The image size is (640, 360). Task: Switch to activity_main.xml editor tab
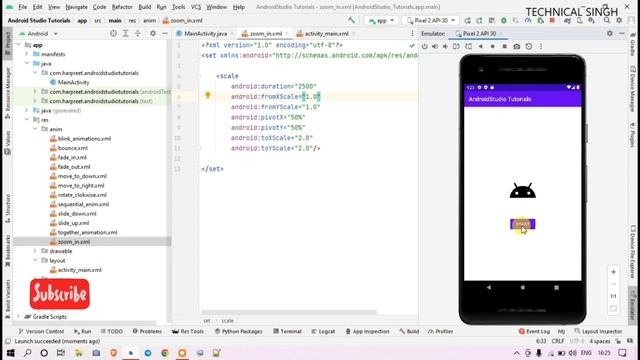(327, 33)
